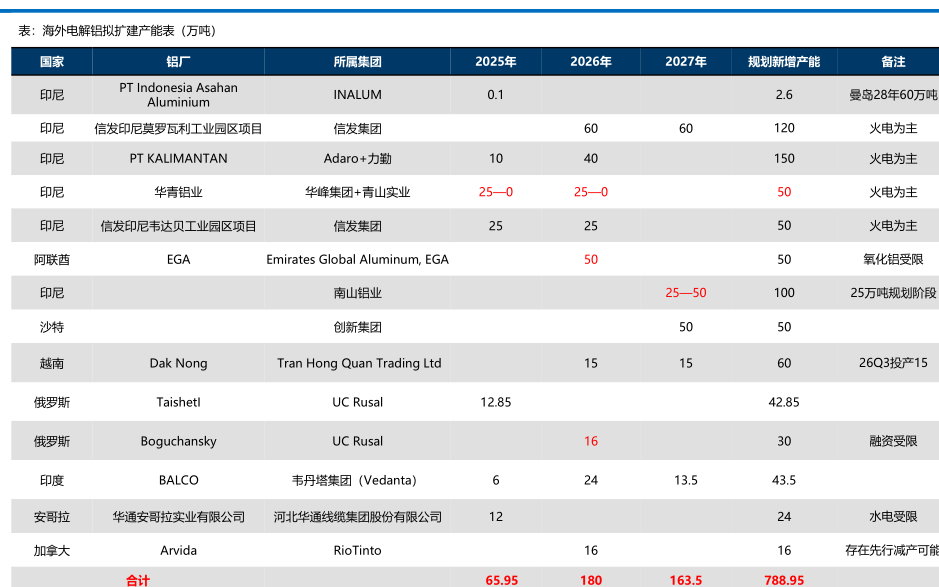Select the PT Indonesia Asahan Aluminium cell
Image resolution: width=939 pixels, height=587 pixels.
(x=178, y=95)
